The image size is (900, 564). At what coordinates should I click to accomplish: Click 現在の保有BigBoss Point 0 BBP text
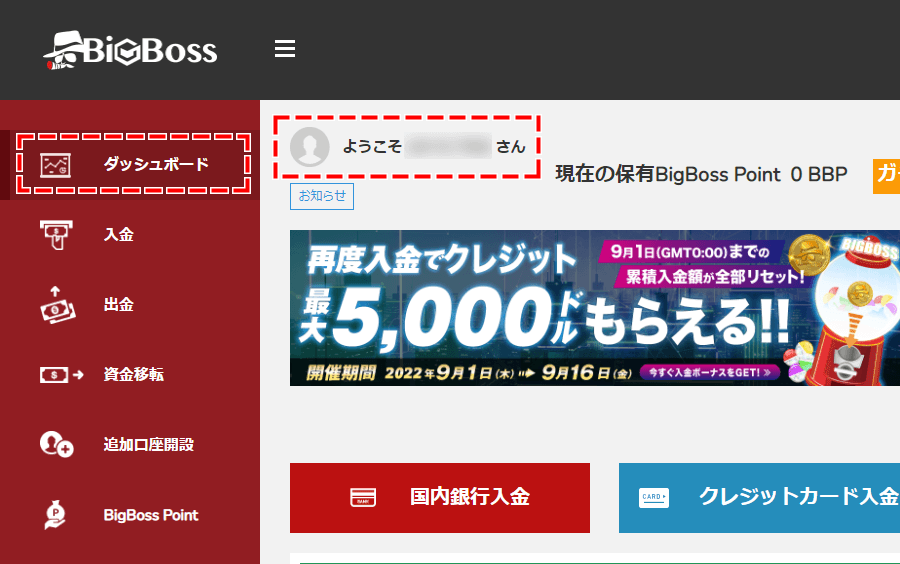coord(701,174)
